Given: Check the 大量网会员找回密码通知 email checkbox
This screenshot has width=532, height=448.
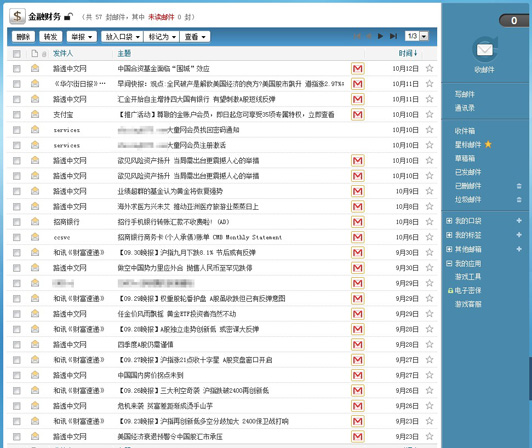Looking at the screenshot, I should click(x=16, y=130).
